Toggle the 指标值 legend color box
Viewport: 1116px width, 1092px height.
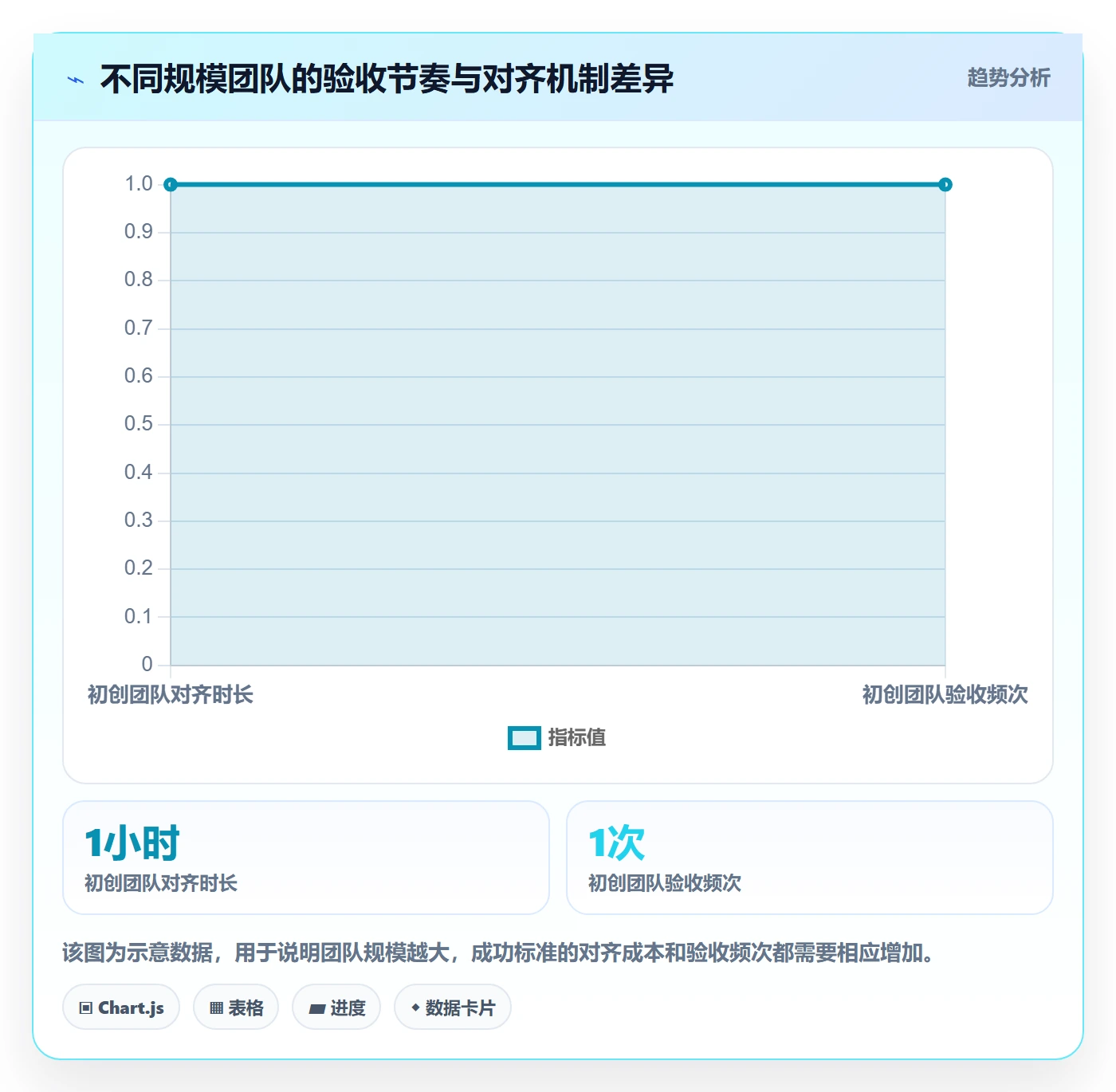(x=525, y=738)
